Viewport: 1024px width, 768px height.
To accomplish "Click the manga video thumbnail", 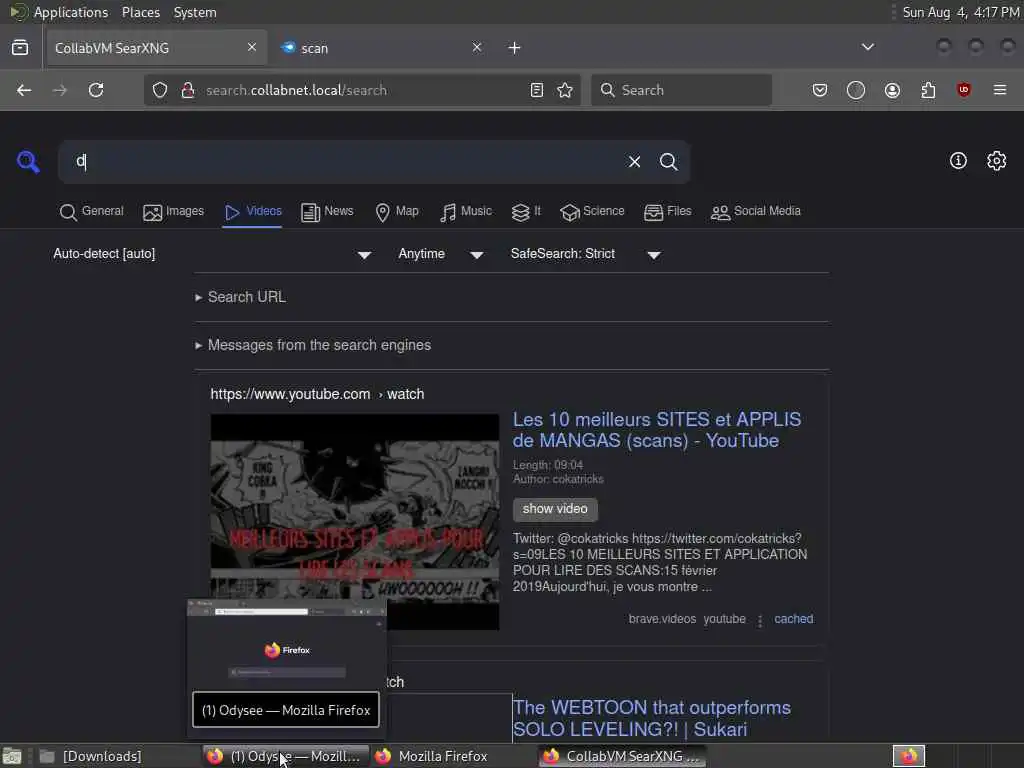I will tap(355, 521).
